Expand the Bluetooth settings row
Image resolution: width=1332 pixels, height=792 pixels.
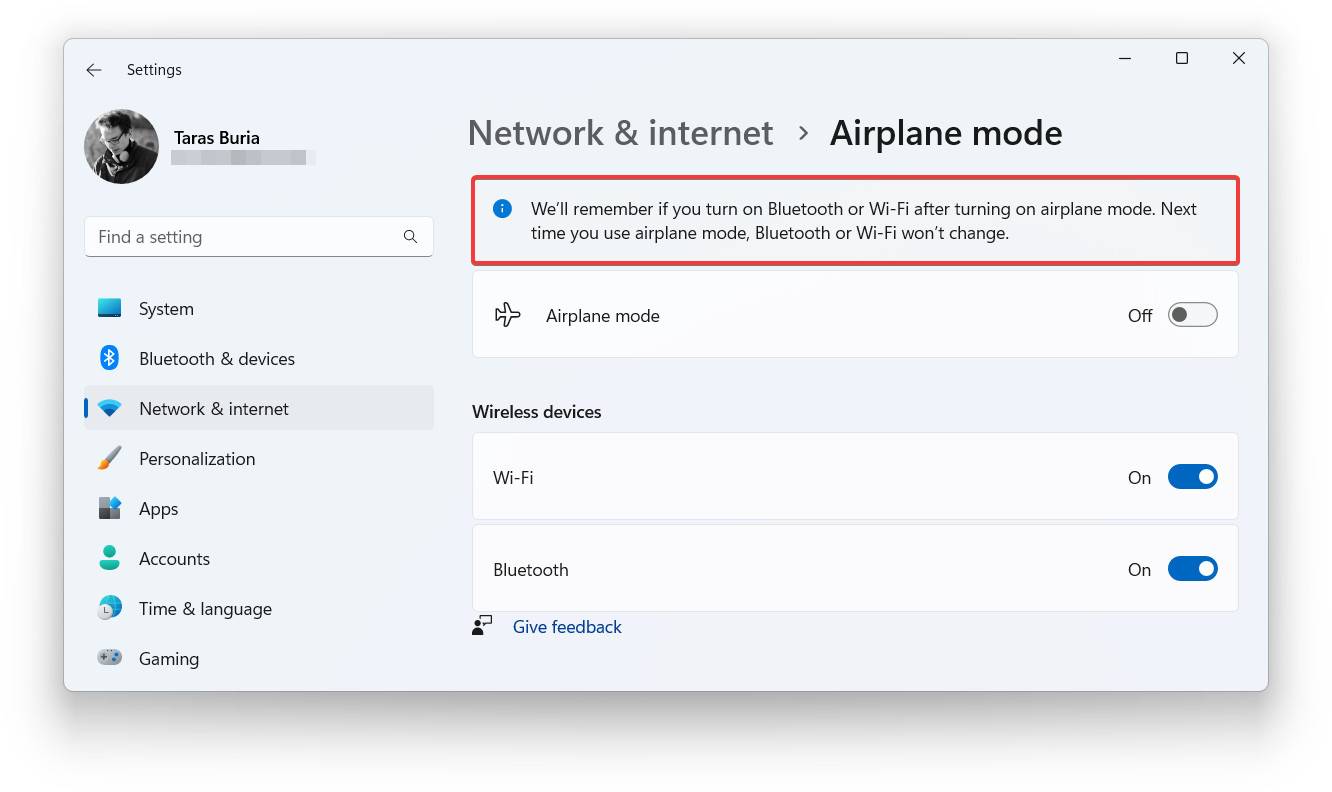[x=800, y=568]
